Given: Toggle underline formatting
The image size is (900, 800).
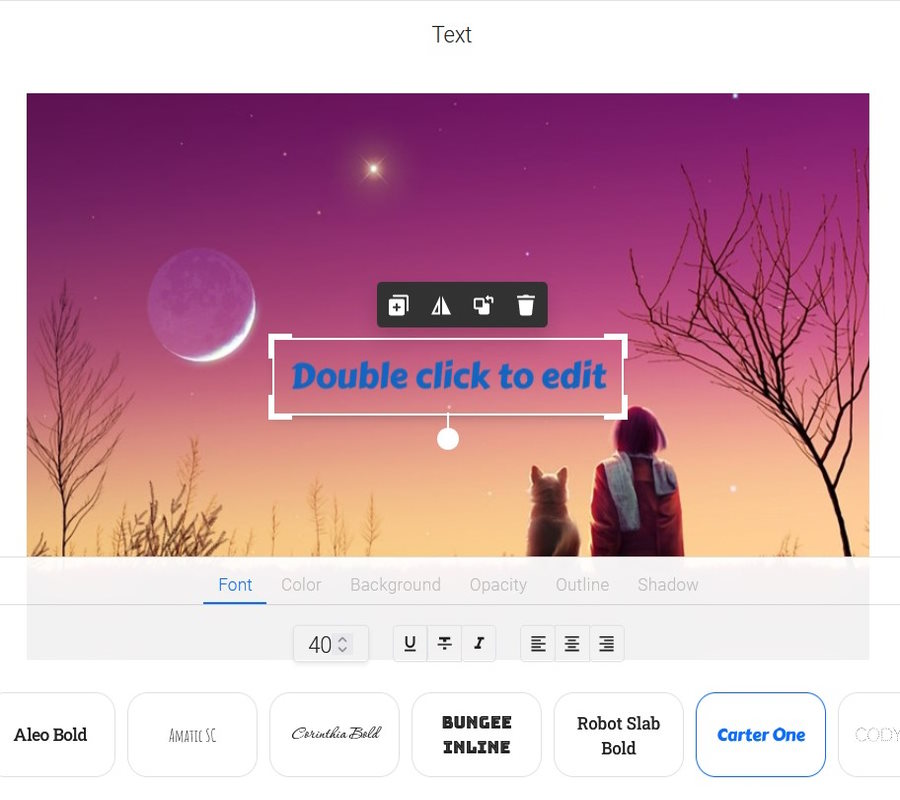Looking at the screenshot, I should coord(410,643).
